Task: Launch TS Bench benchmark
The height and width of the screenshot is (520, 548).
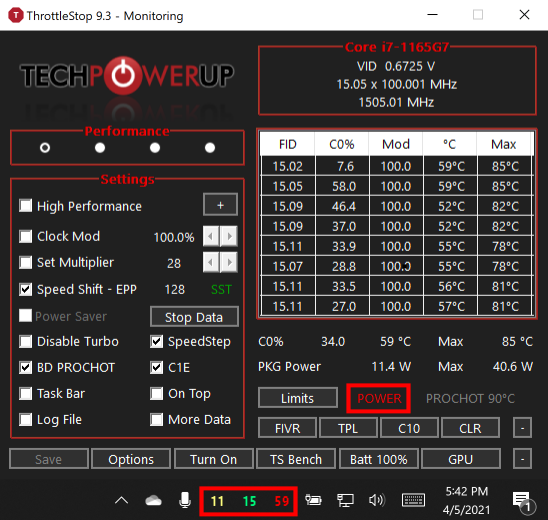Action: coord(296,459)
